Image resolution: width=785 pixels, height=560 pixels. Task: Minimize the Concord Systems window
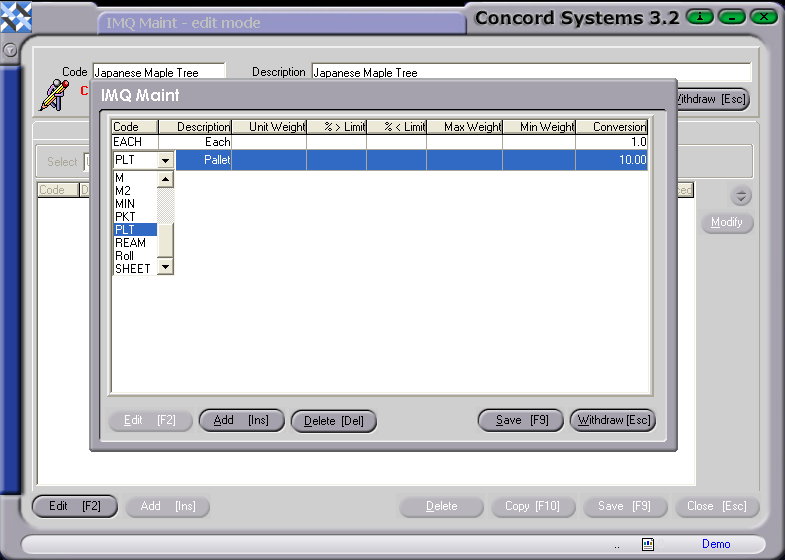[x=732, y=17]
